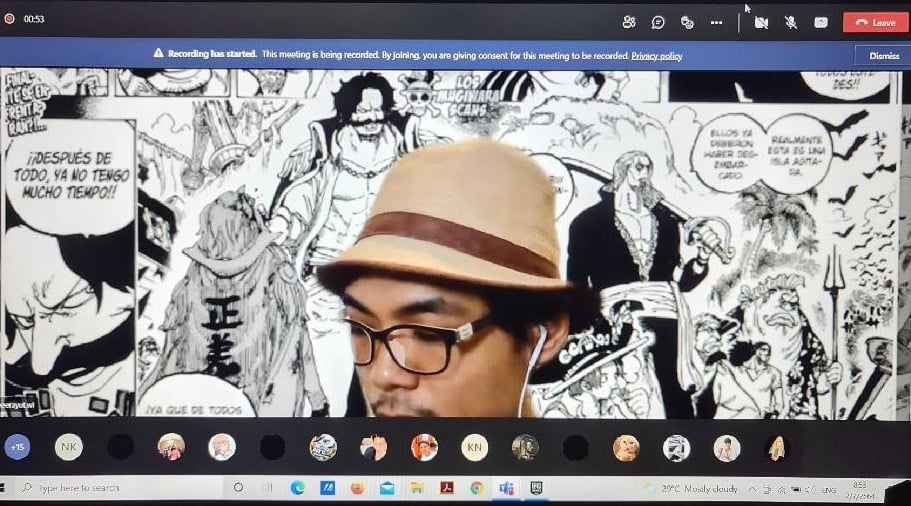Open File Explorer from the taskbar
Screen dimensions: 911x506
pos(417,488)
